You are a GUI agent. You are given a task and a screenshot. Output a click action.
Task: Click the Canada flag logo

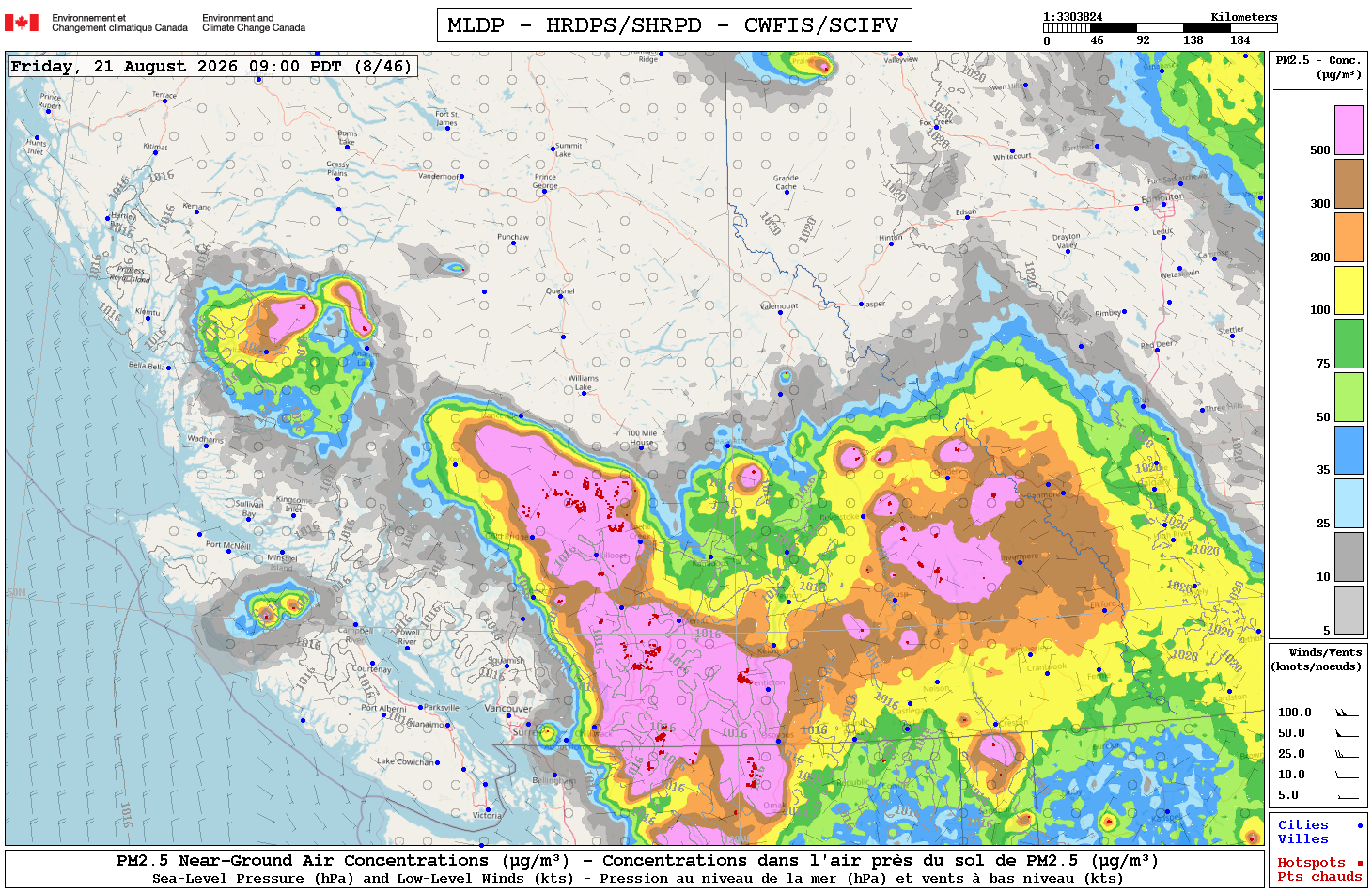[22, 23]
